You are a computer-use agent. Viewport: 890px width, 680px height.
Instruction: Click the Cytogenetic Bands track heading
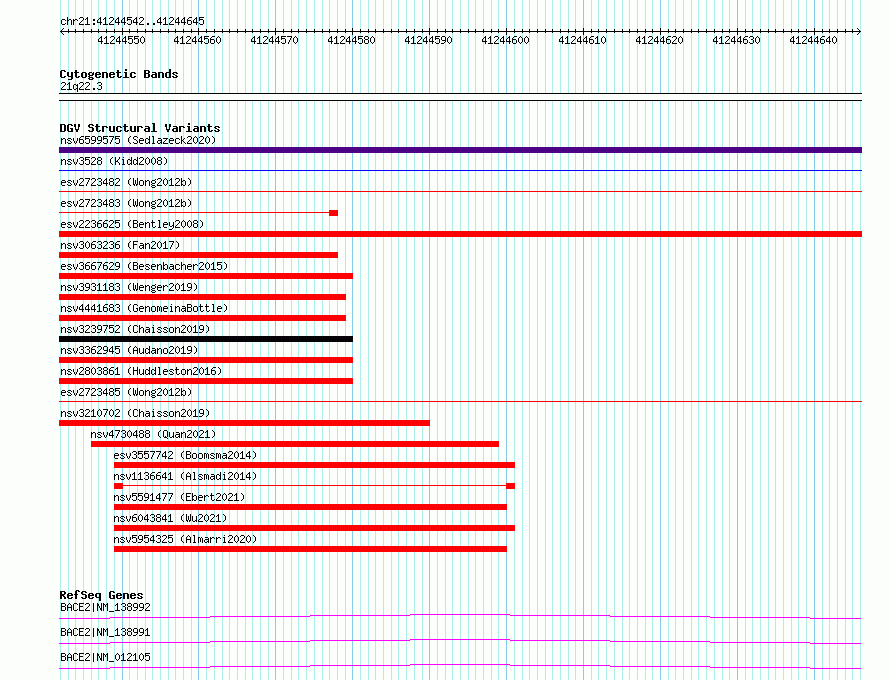point(119,74)
